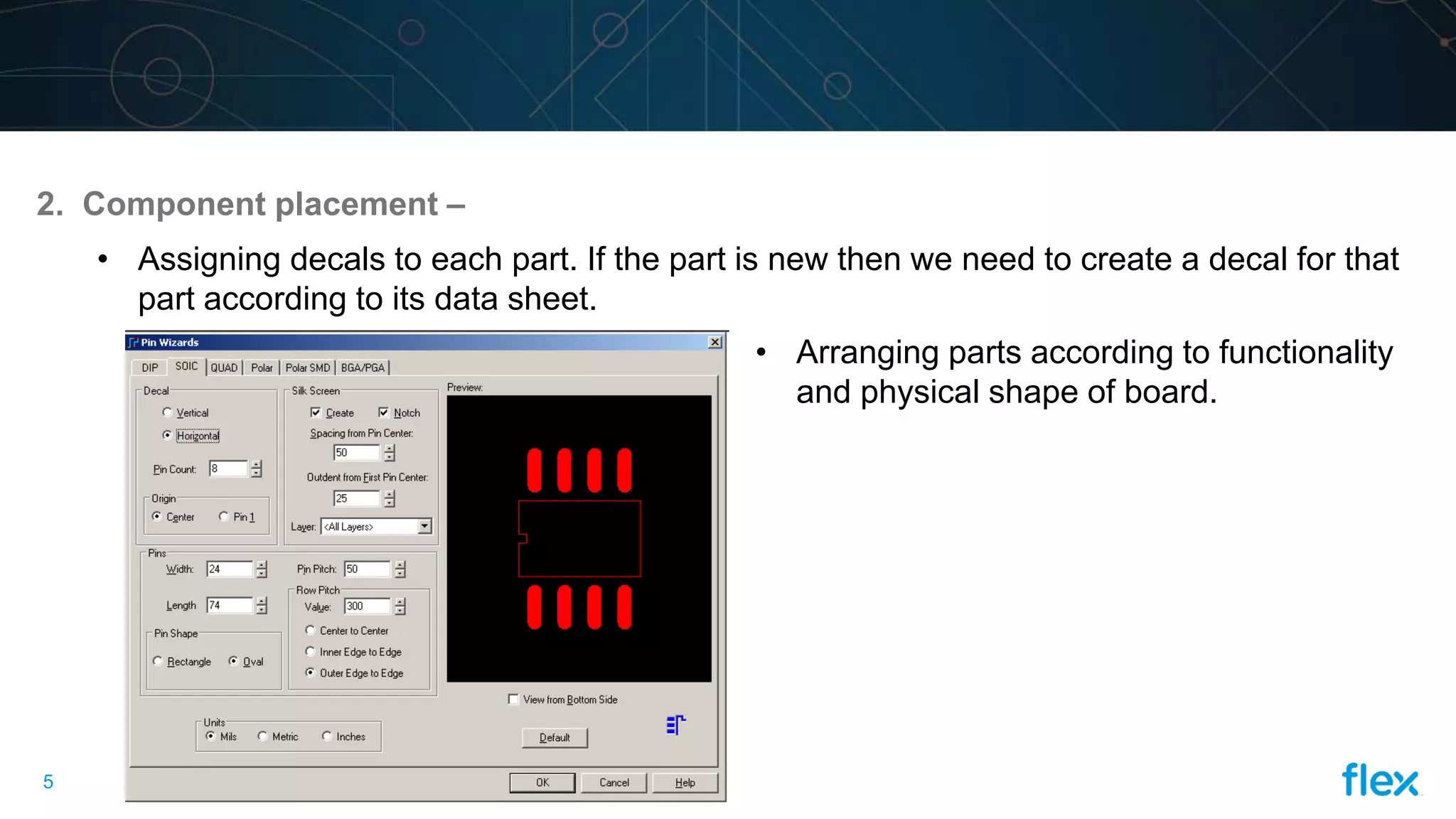Screen dimensions: 1456x819
Task: Click the Pin Wizards title bar icon
Action: click(133, 343)
